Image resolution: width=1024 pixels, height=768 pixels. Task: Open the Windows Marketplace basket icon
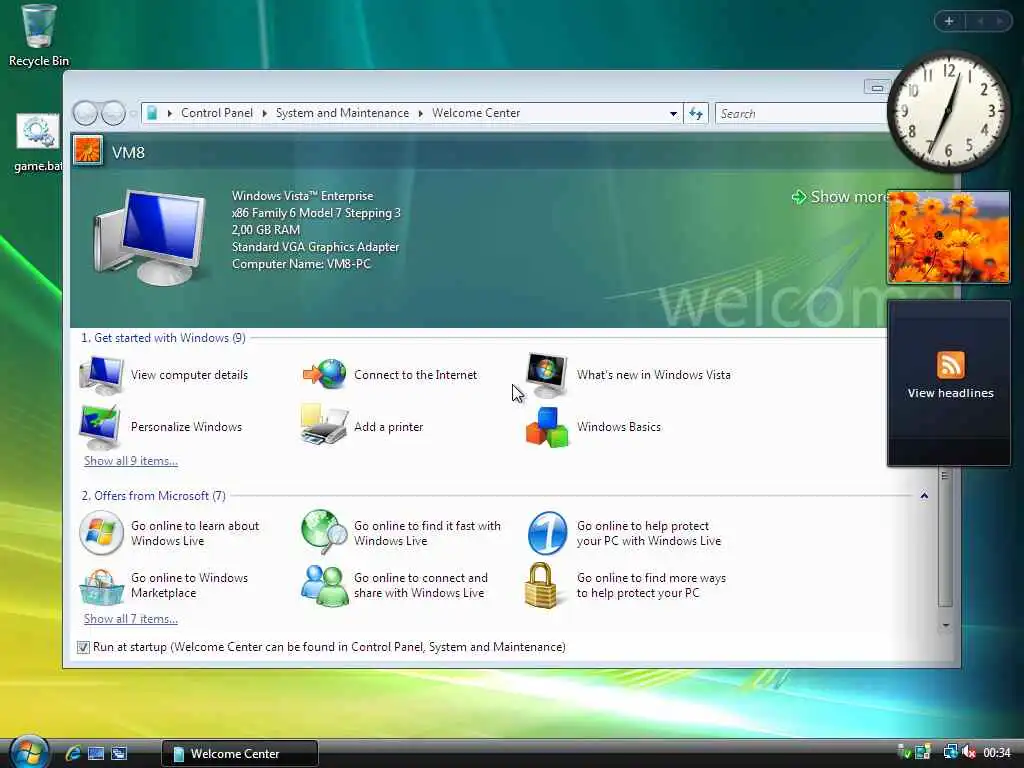coord(101,586)
